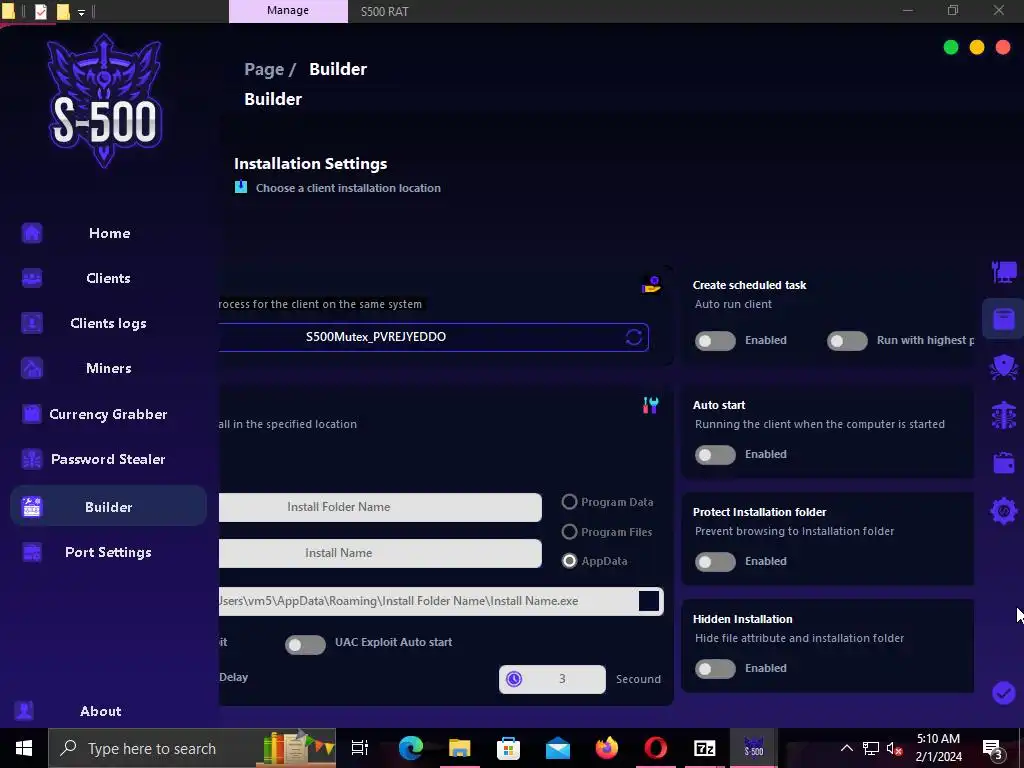Go to the Clients section
Screen dimensions: 1024x768
pyautogui.click(x=108, y=278)
